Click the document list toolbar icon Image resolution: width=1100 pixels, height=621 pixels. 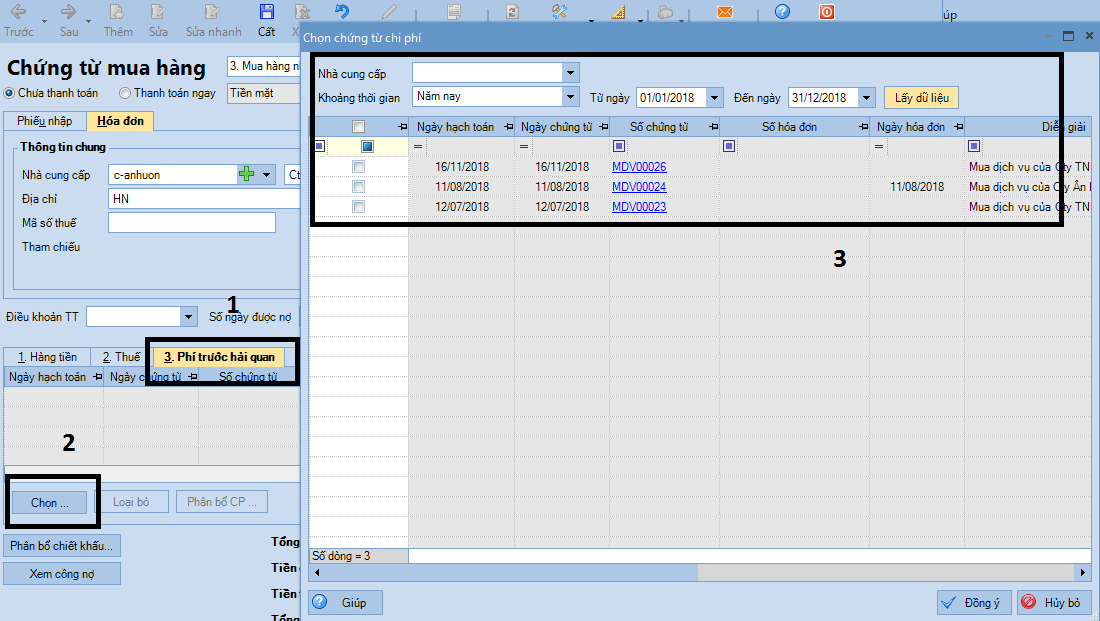pyautogui.click(x=454, y=12)
